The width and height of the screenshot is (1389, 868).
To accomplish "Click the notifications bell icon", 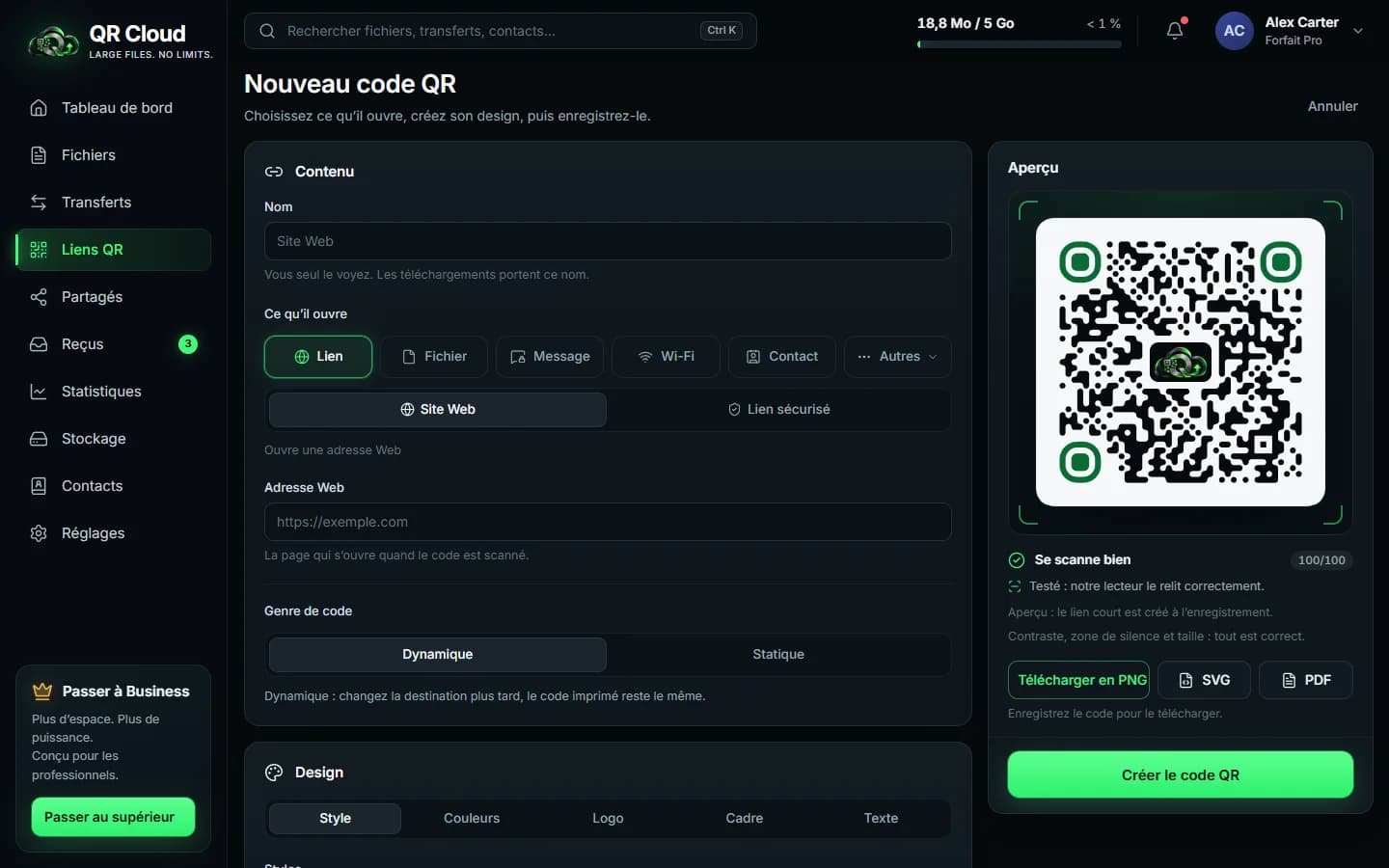I will coord(1175,31).
